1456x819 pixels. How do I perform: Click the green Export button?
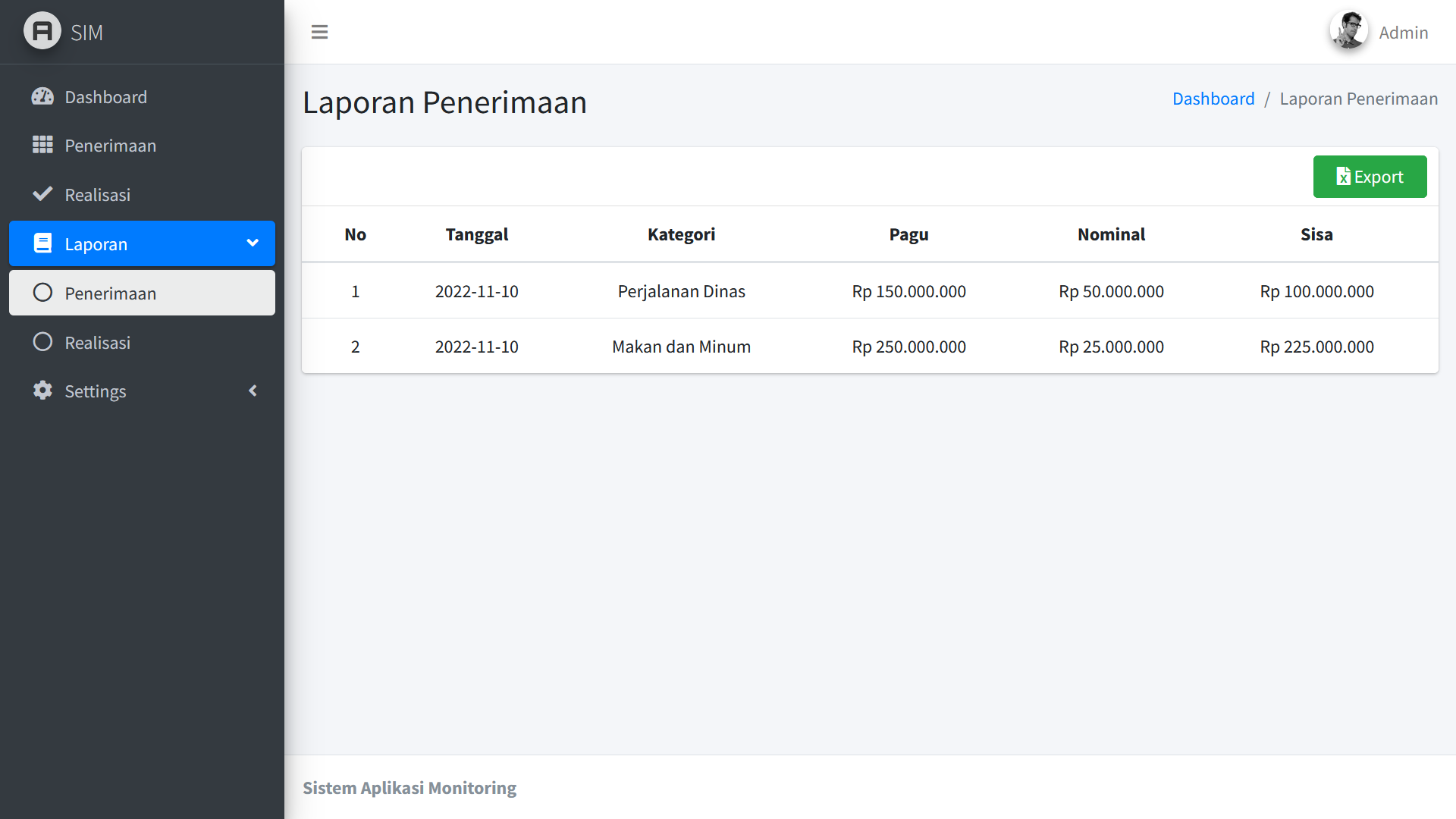tap(1370, 177)
